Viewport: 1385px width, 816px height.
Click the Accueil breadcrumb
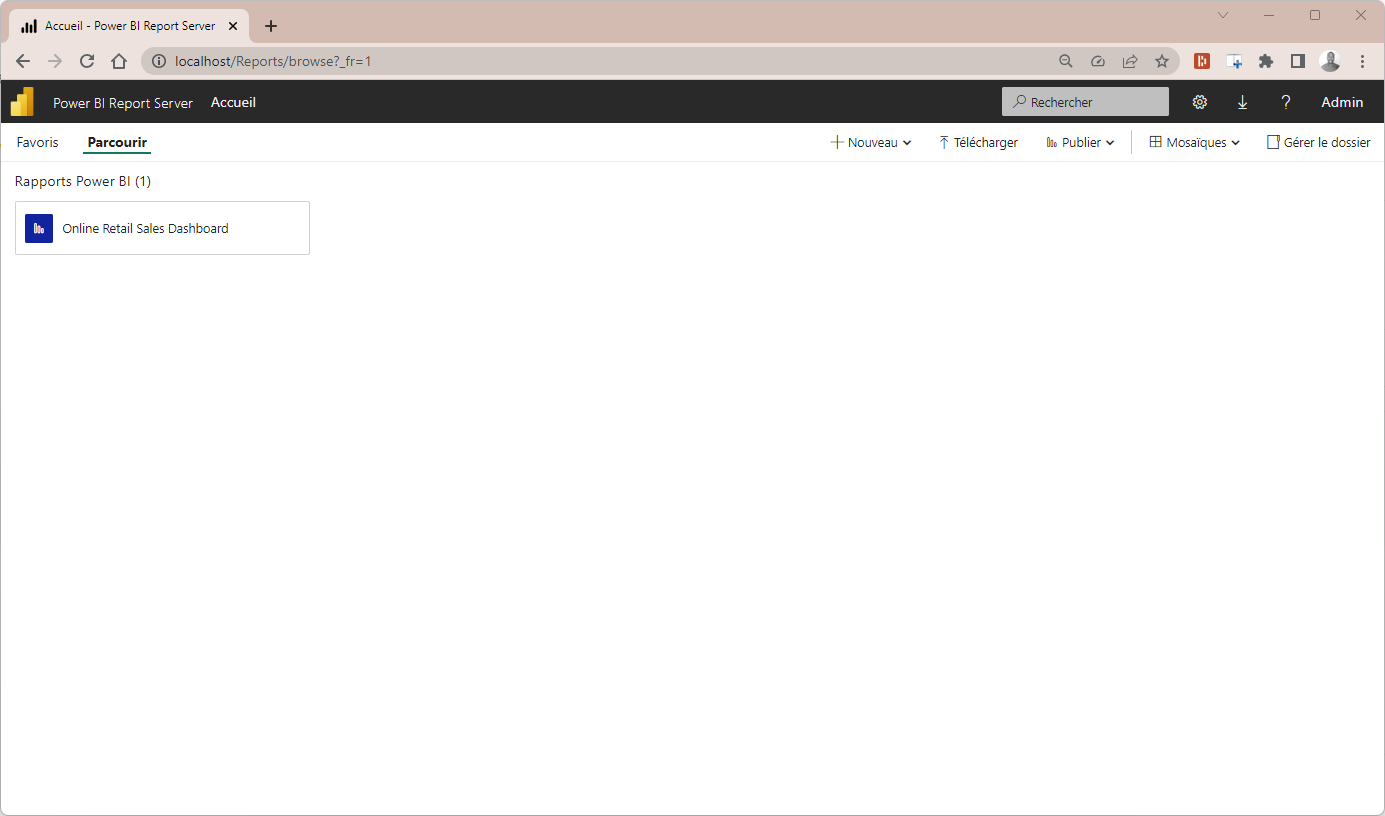point(233,102)
